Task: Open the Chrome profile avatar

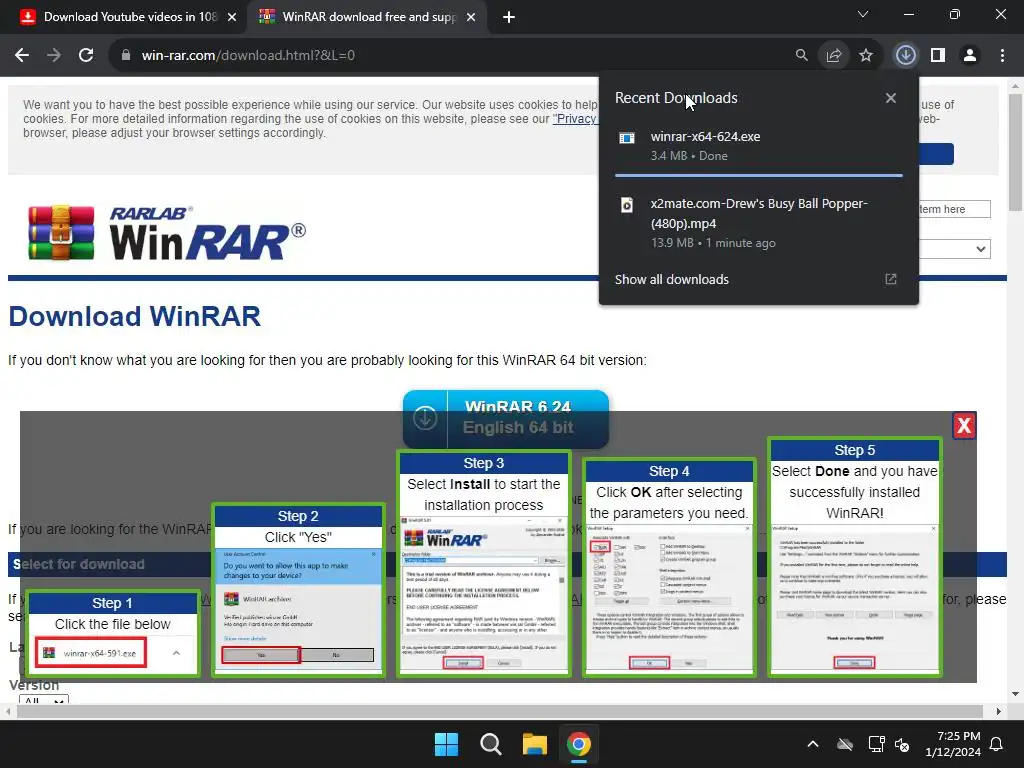Action: pos(970,56)
